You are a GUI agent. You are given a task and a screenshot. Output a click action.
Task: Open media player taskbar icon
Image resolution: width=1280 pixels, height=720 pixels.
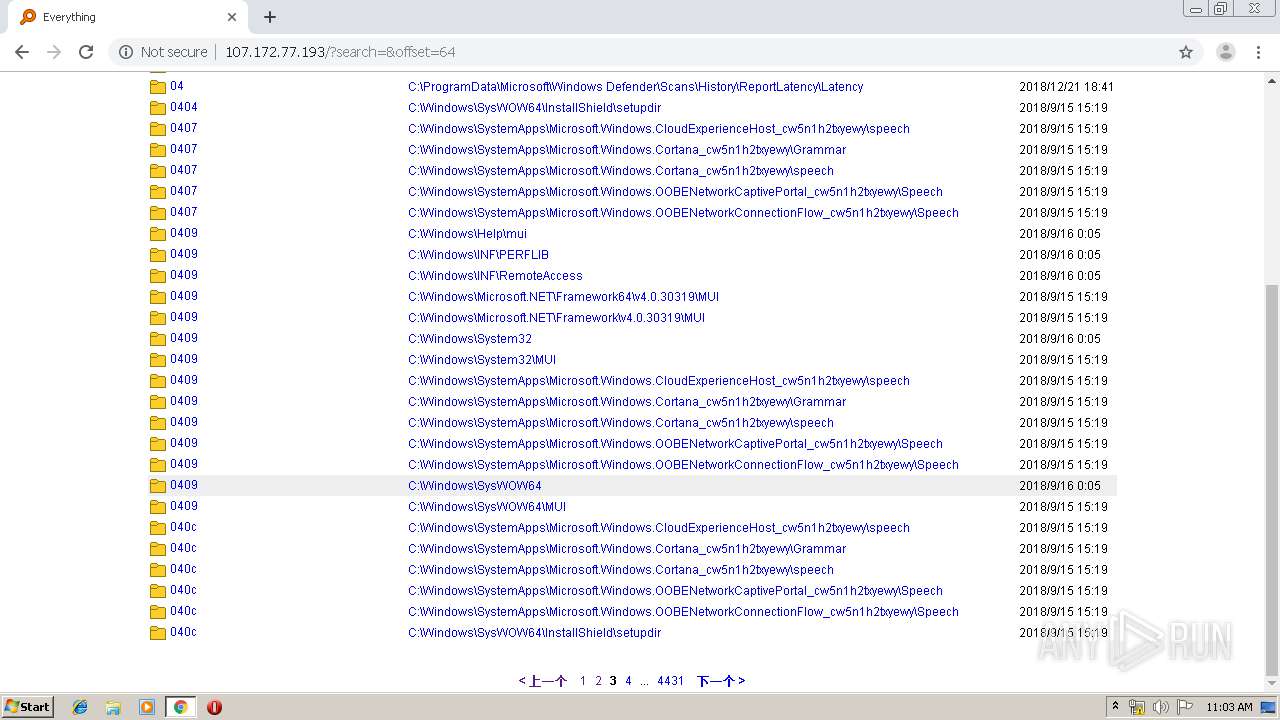tap(147, 707)
